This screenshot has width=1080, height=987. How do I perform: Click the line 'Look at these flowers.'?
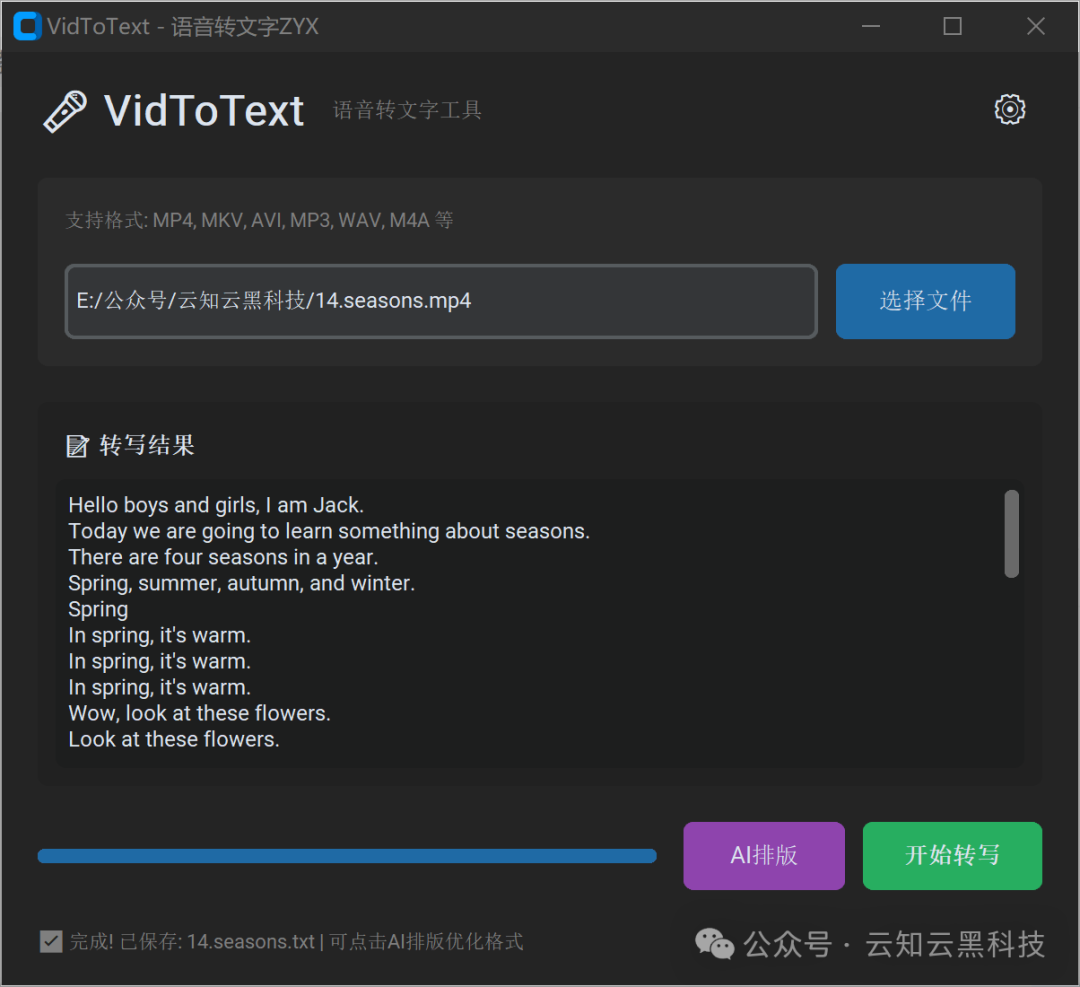tap(174, 739)
